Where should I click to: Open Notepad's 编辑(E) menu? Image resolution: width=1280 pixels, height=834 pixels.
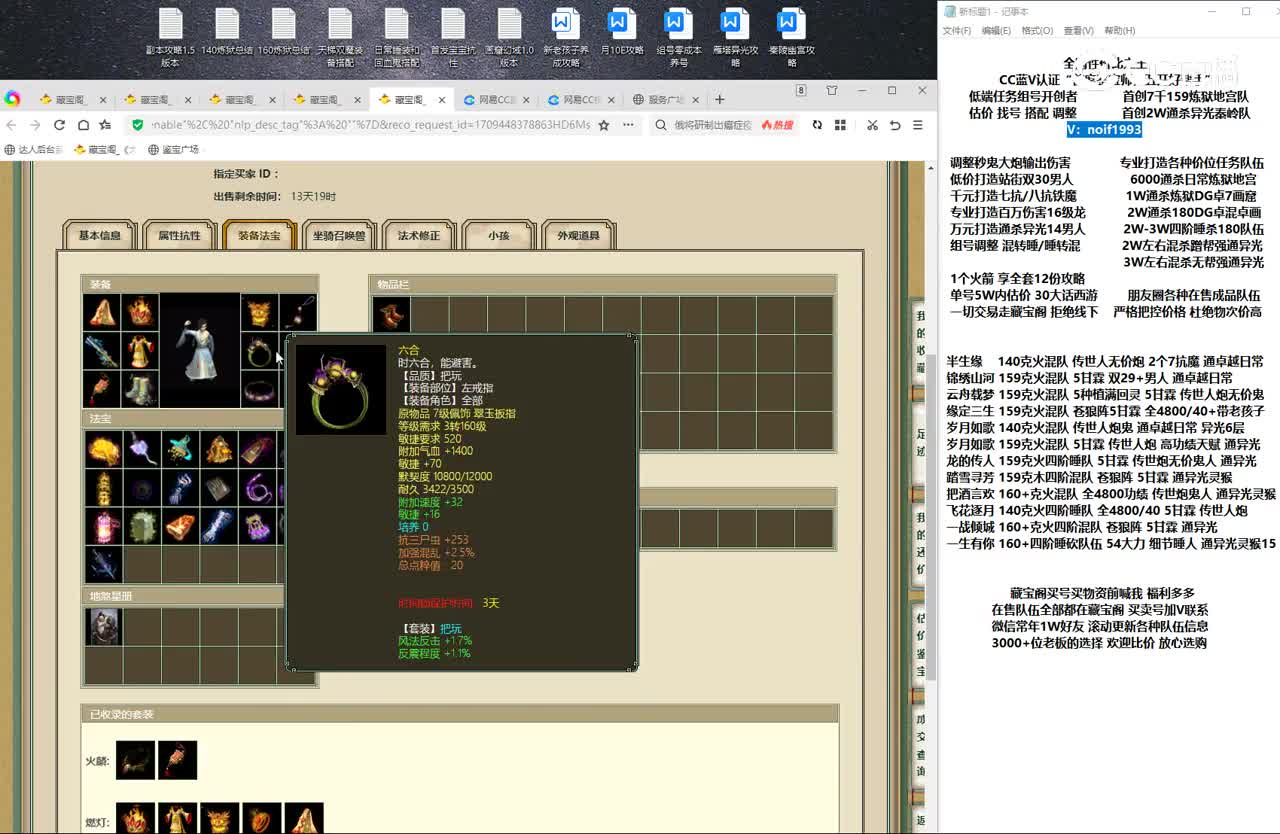[996, 31]
